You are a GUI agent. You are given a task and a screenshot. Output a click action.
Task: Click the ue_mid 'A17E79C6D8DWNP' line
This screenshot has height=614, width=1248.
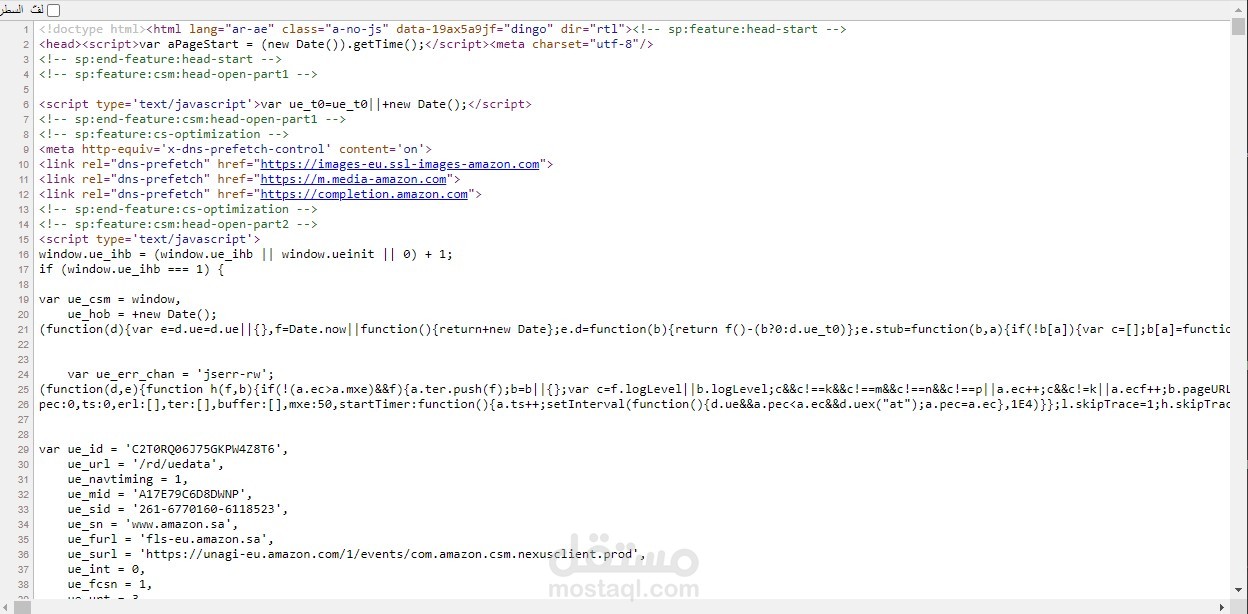[159, 494]
